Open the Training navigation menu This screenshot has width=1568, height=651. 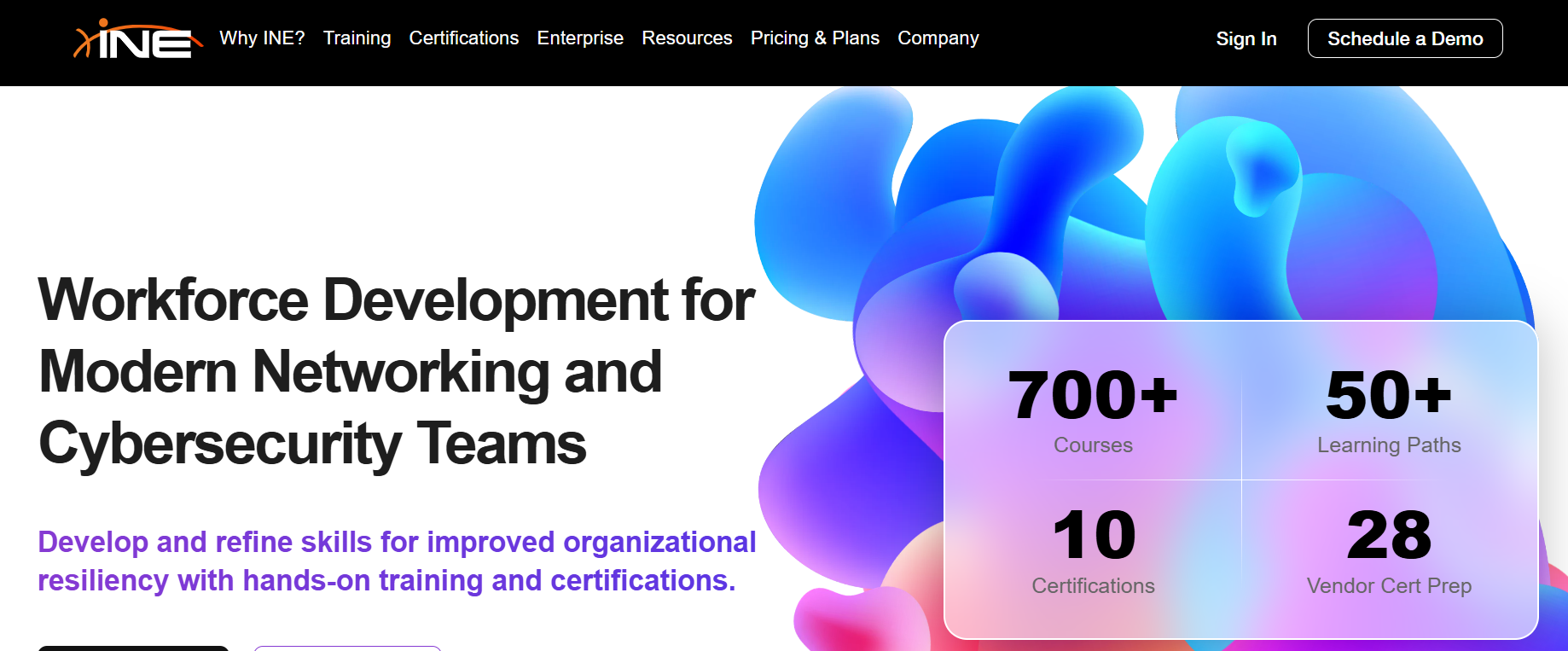[357, 38]
